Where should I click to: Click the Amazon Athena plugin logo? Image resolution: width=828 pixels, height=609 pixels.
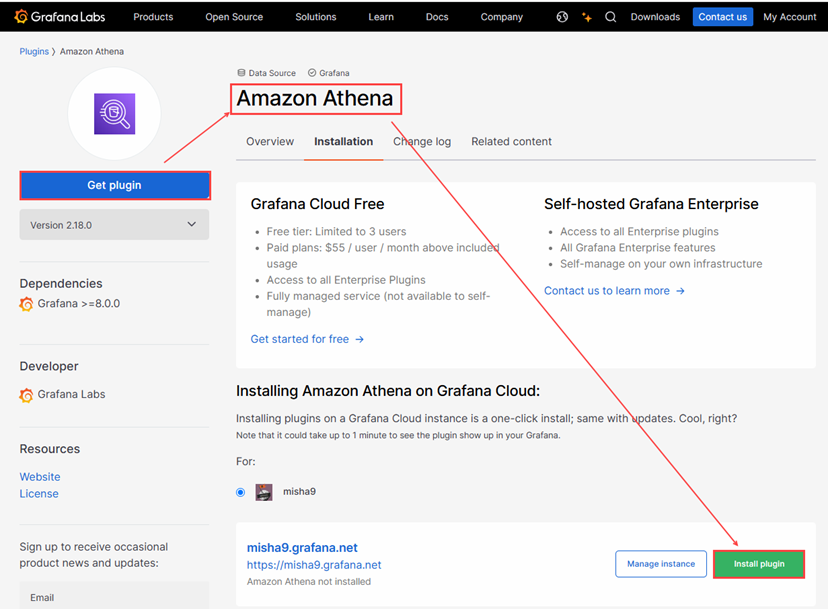114,114
